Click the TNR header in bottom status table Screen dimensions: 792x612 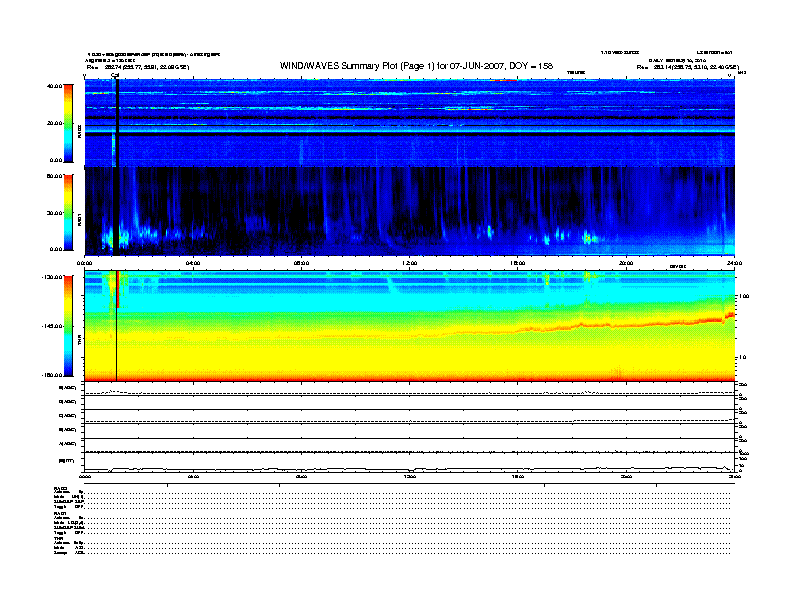(58, 539)
